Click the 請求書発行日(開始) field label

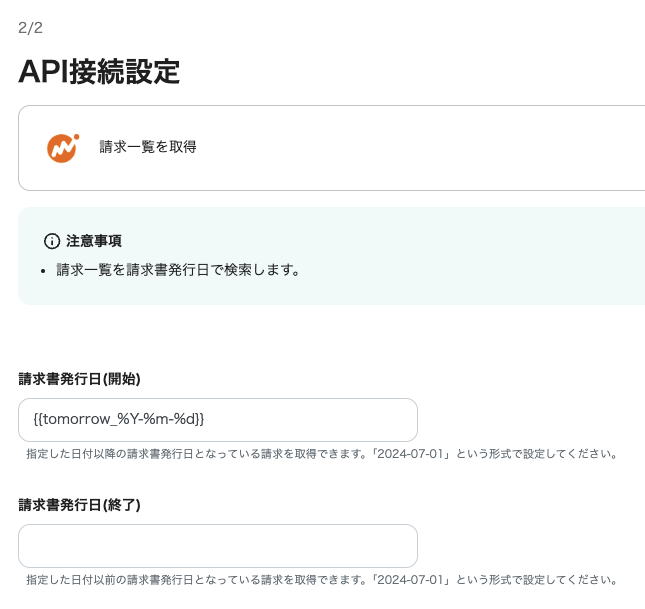79,379
